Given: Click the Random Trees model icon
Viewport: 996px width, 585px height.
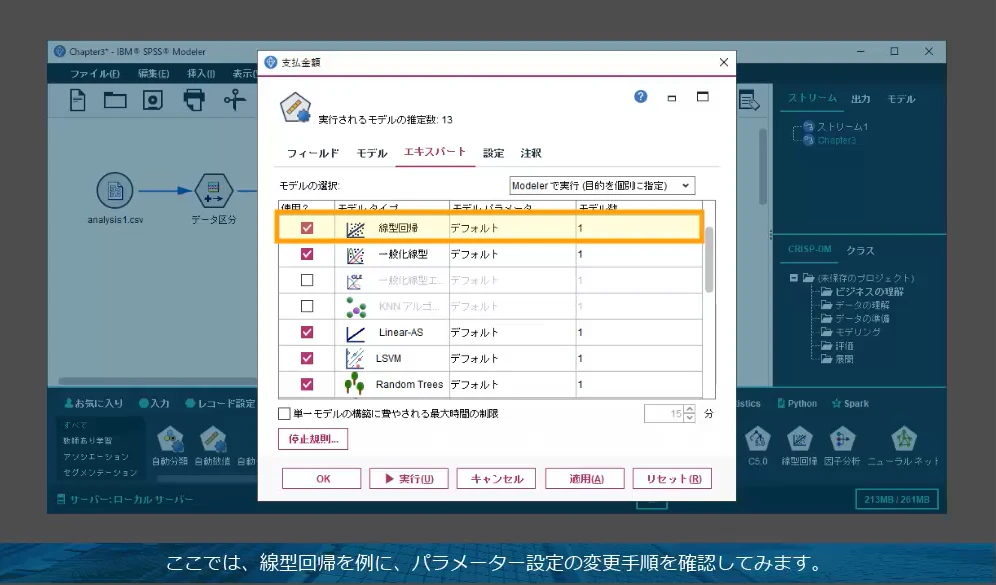Looking at the screenshot, I should tap(354, 384).
